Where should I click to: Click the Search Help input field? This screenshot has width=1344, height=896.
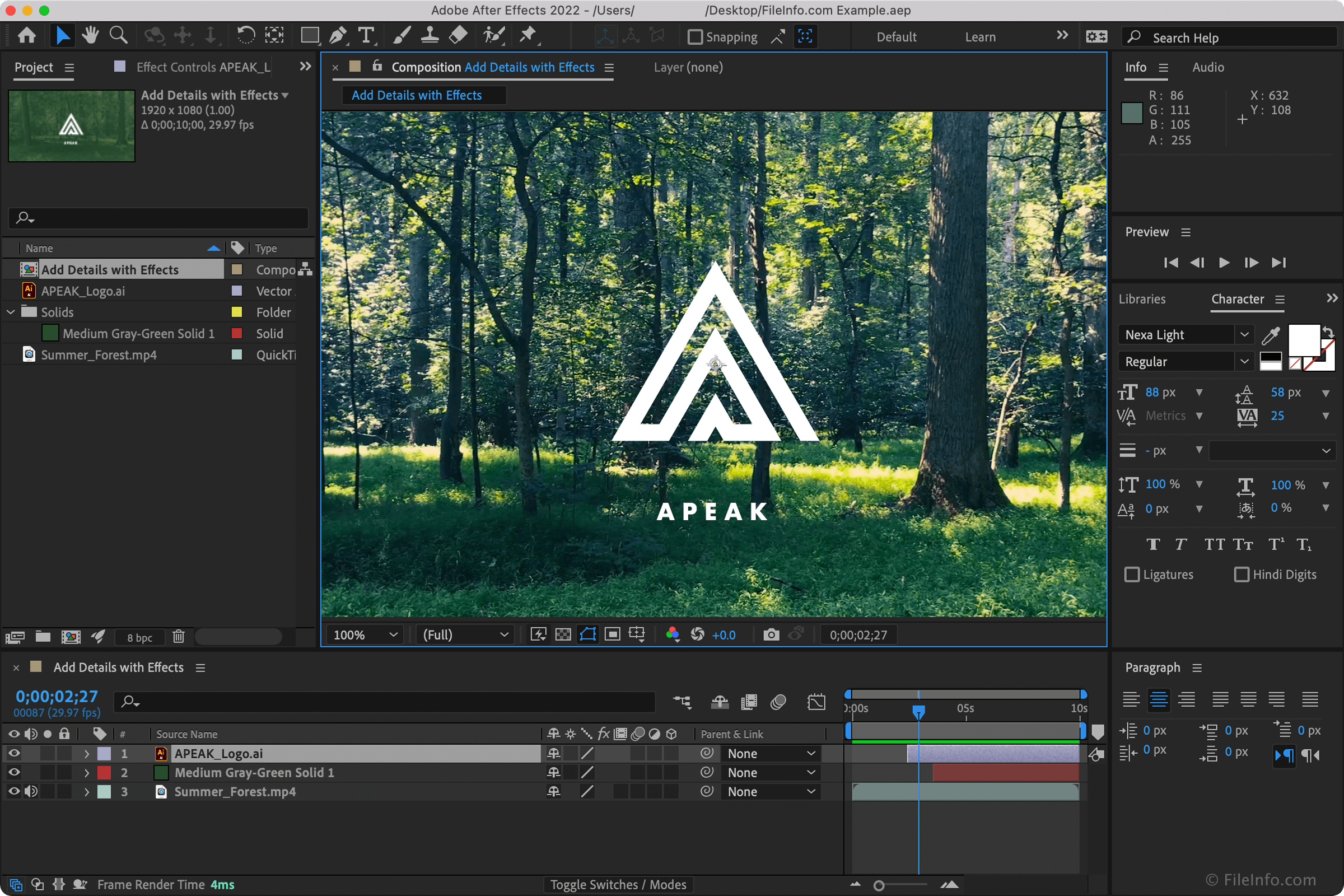tap(1229, 37)
